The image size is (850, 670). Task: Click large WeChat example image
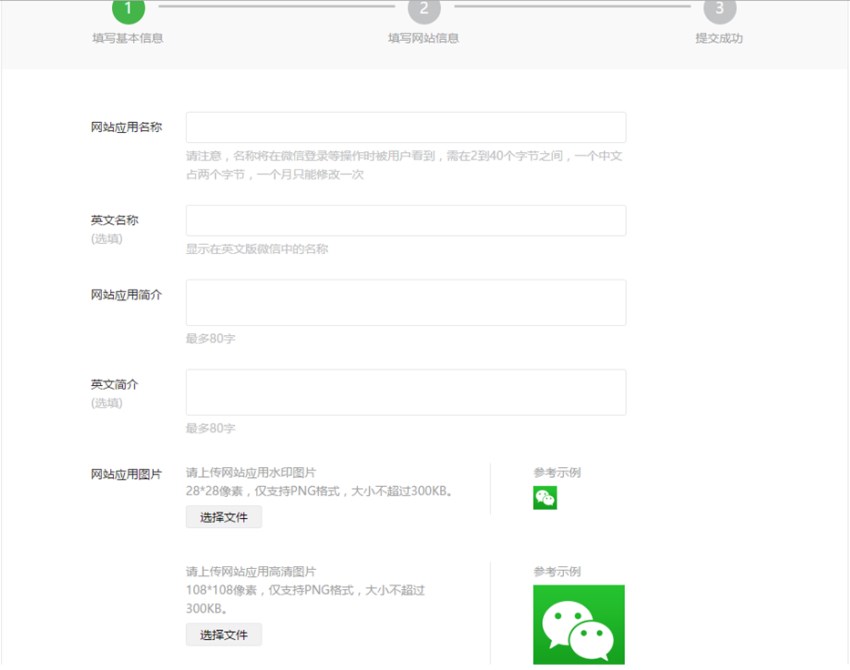click(x=579, y=624)
